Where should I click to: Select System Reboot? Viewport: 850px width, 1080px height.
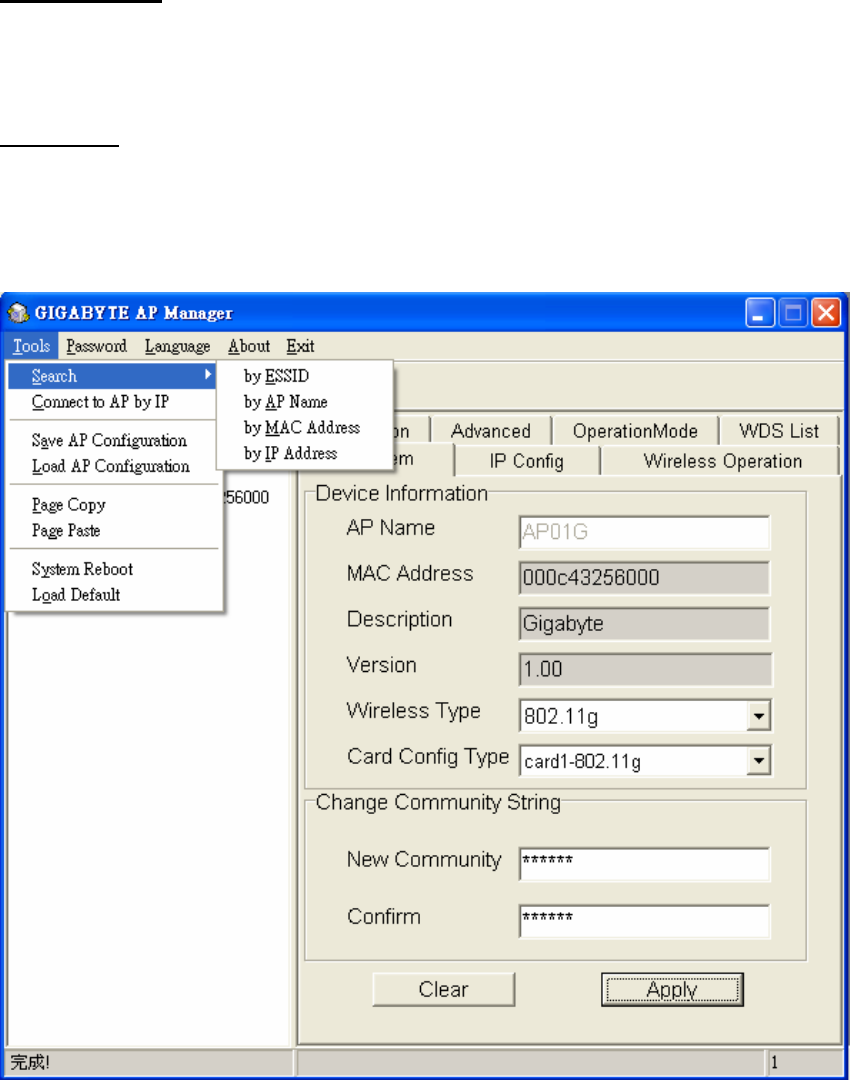[82, 569]
